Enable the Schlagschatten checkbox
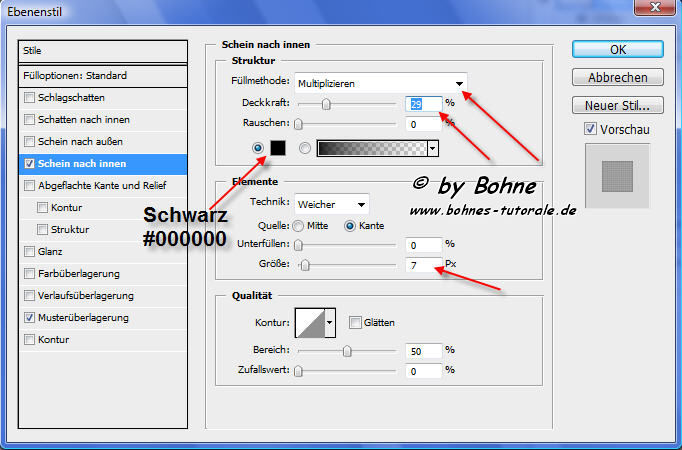The width and height of the screenshot is (682, 450). pos(30,98)
